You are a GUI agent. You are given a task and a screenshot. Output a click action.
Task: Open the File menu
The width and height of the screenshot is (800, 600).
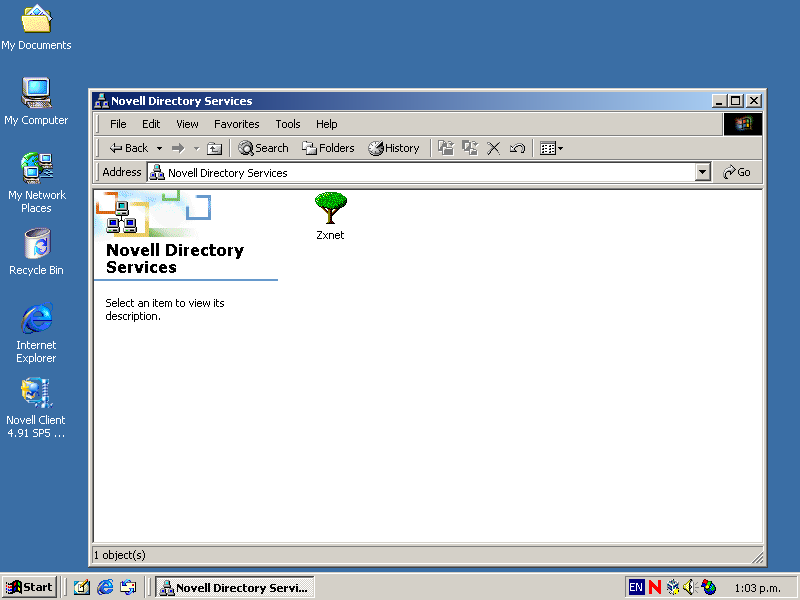[x=118, y=124]
